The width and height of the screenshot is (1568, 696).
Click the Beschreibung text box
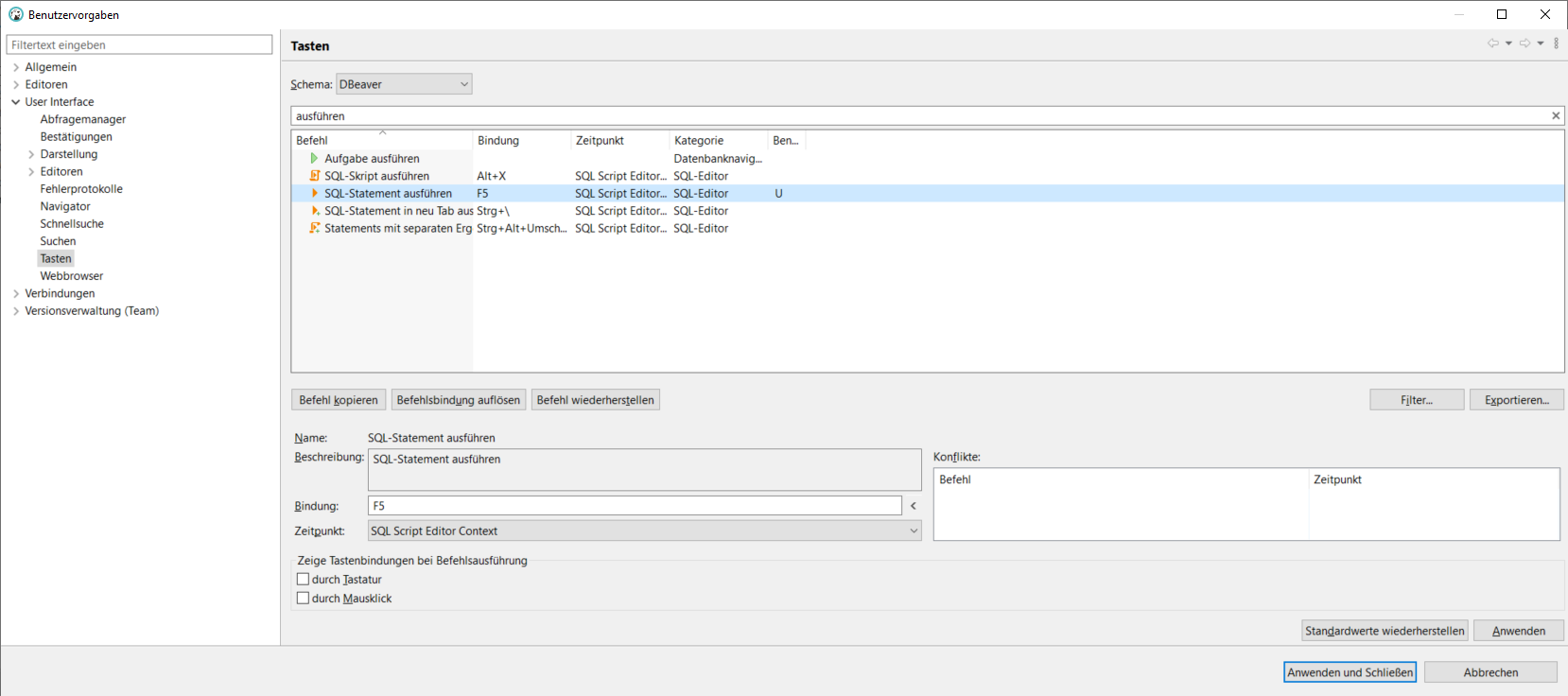[x=644, y=470]
